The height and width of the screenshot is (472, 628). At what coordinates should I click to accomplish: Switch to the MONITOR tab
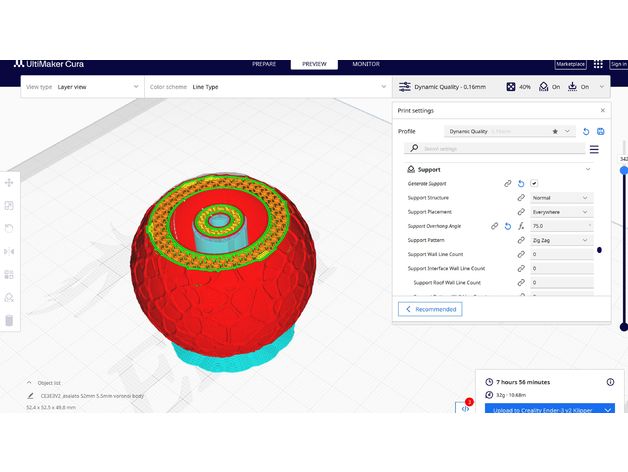[x=366, y=64]
